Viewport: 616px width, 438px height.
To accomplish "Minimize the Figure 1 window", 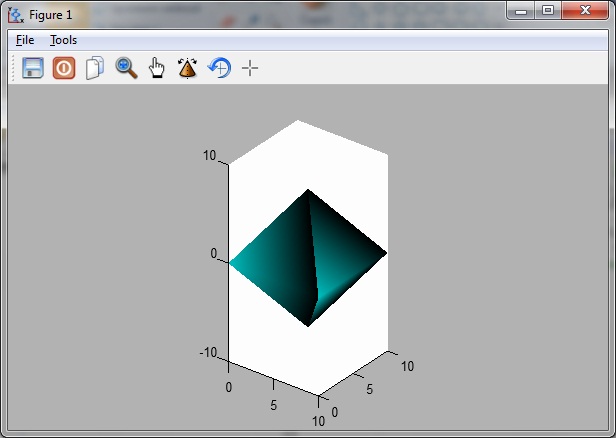I will click(522, 10).
